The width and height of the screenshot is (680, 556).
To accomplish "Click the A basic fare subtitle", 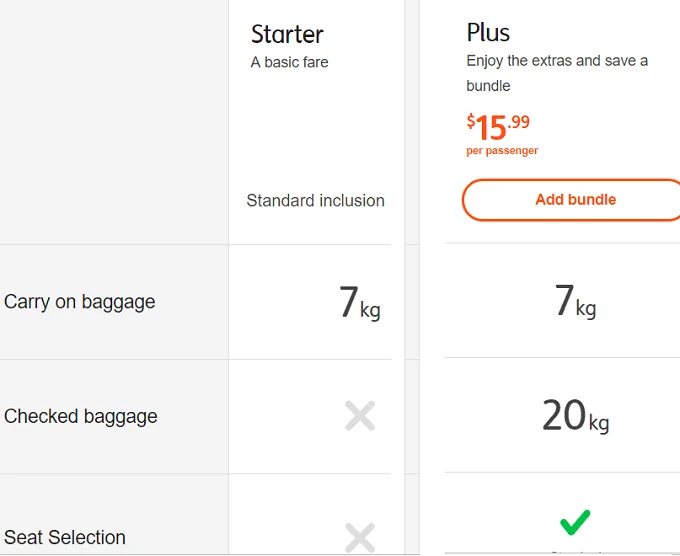I will [290, 62].
